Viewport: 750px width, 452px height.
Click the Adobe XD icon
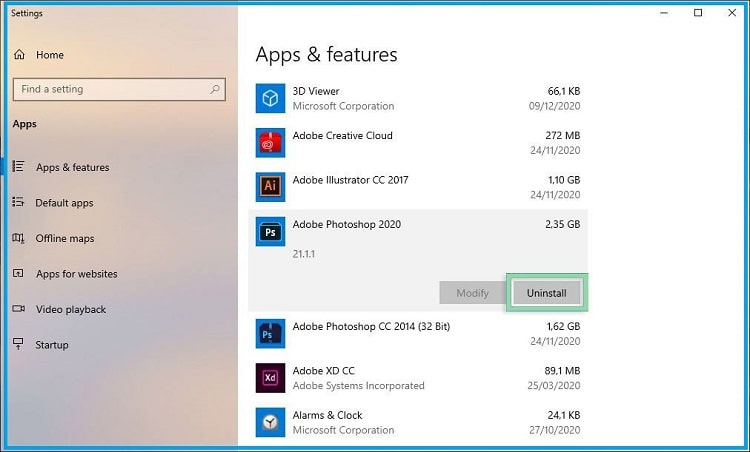(x=270, y=378)
